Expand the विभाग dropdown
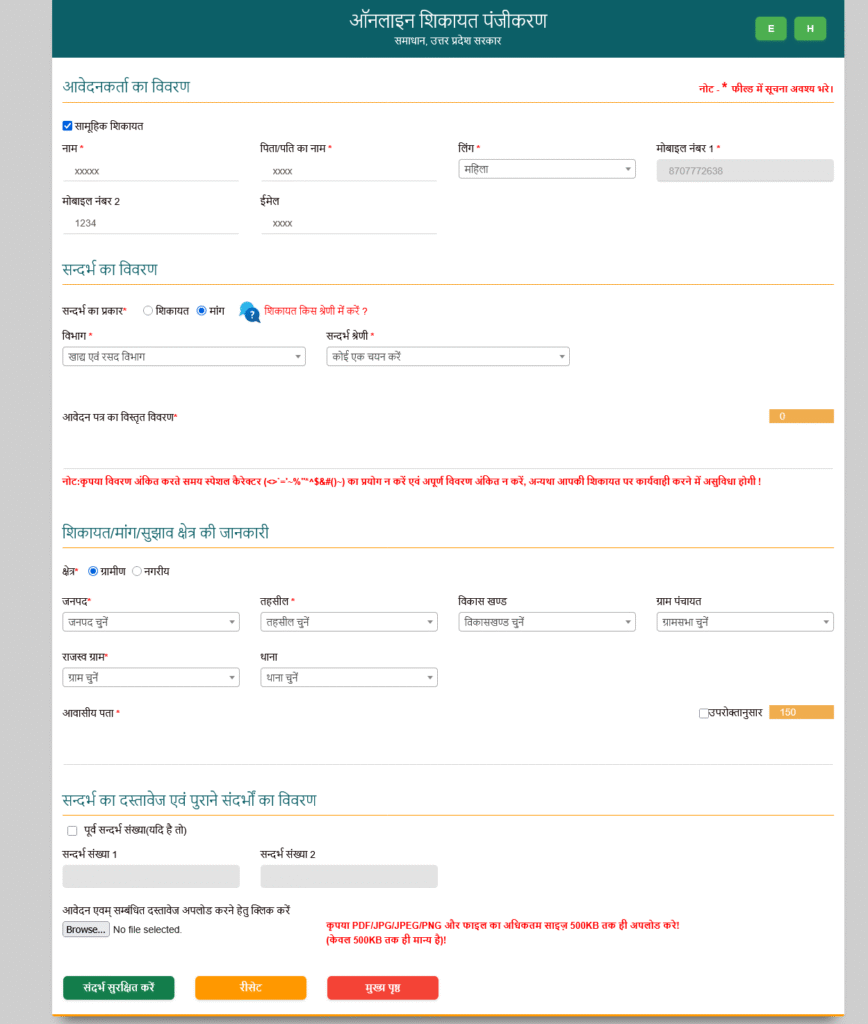 tap(183, 356)
